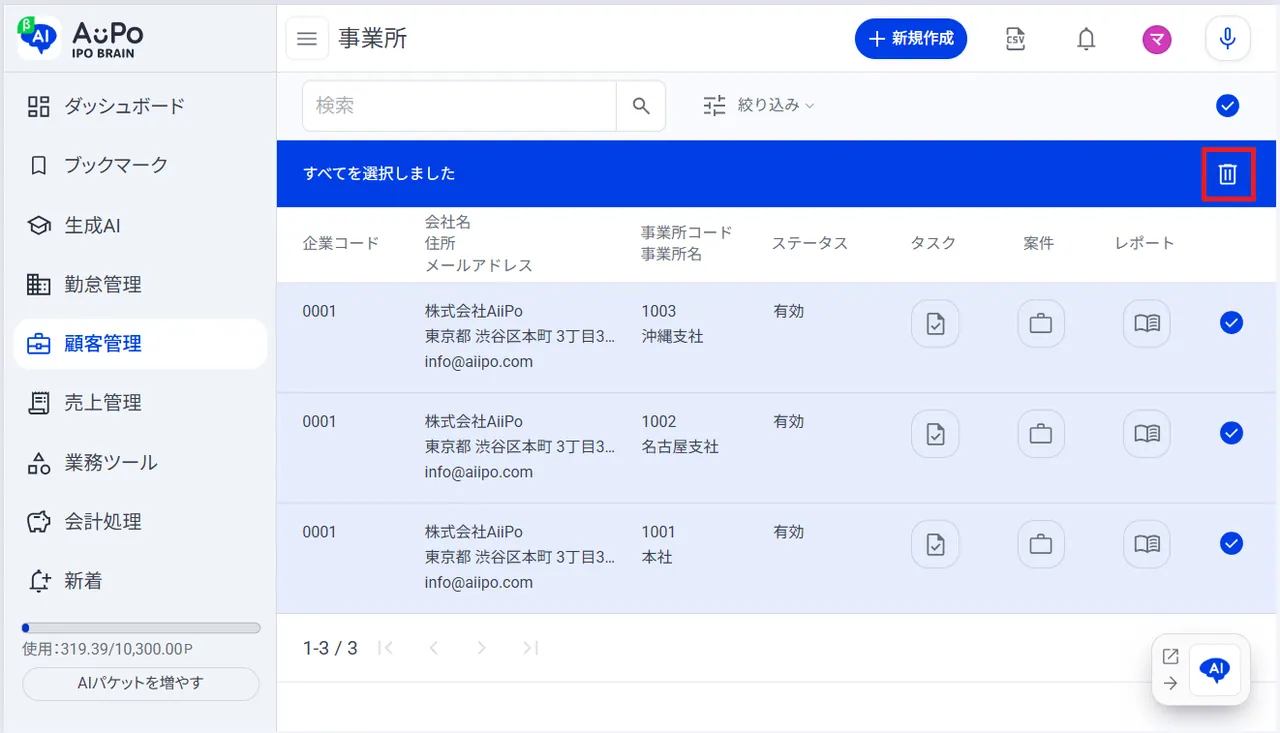Click the 新規作成 button

pos(911,39)
